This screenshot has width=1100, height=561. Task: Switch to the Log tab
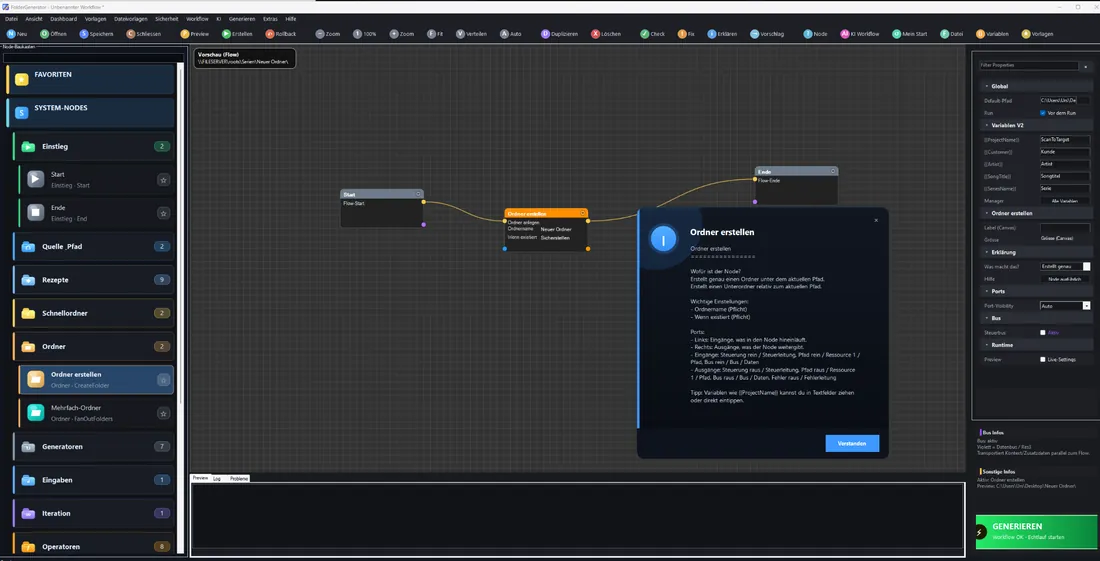[217, 478]
